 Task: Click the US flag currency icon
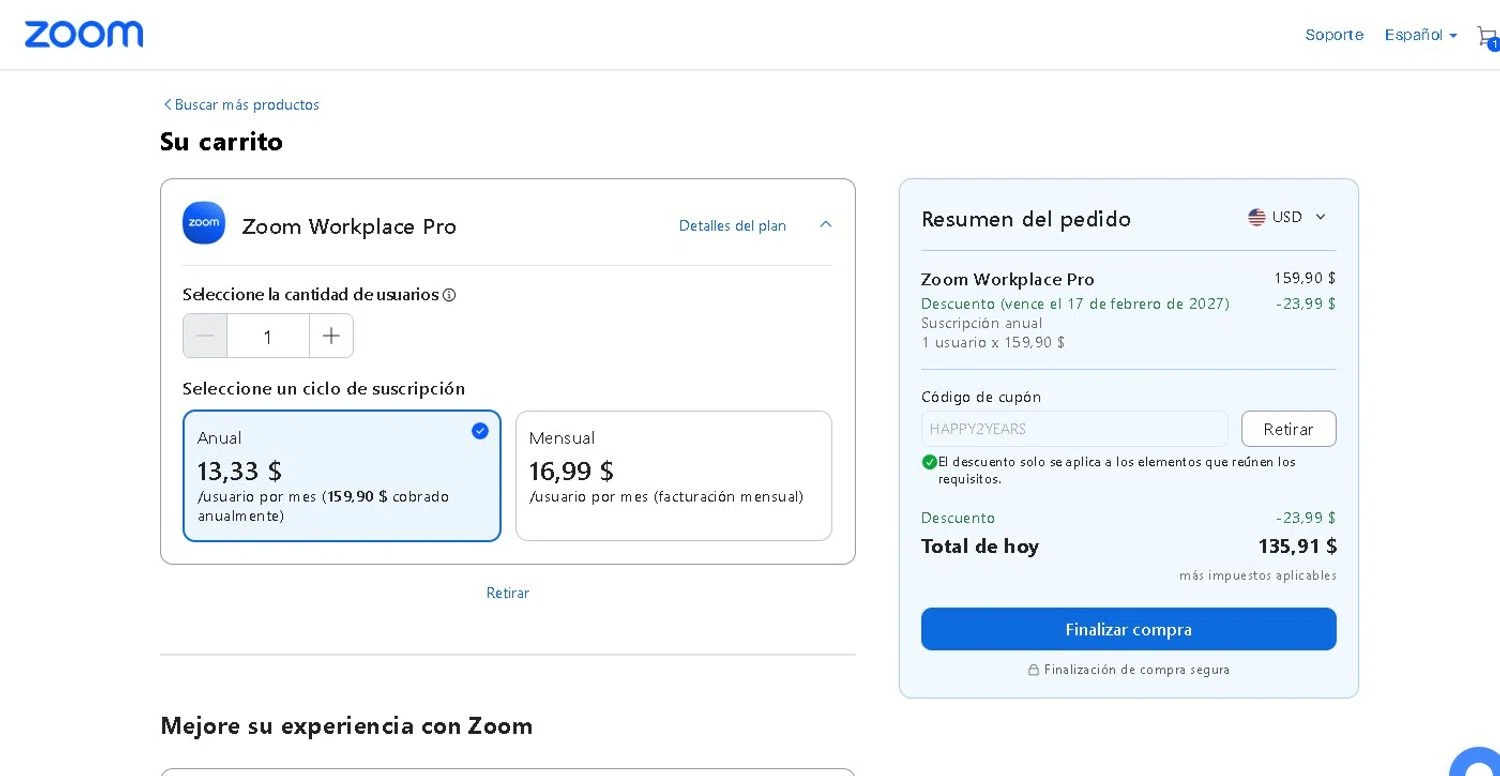tap(1257, 217)
